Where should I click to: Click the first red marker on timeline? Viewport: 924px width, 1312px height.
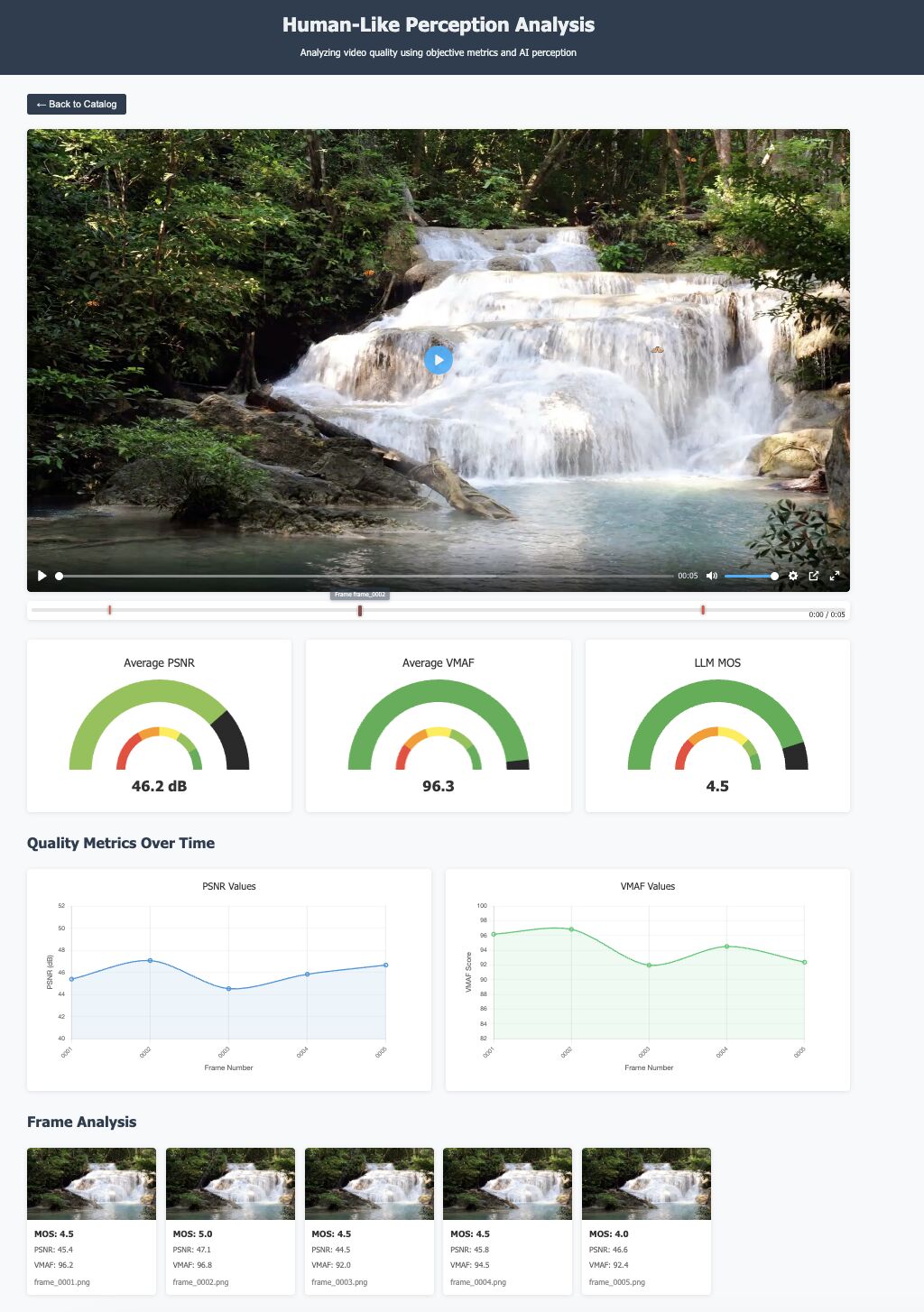click(109, 610)
